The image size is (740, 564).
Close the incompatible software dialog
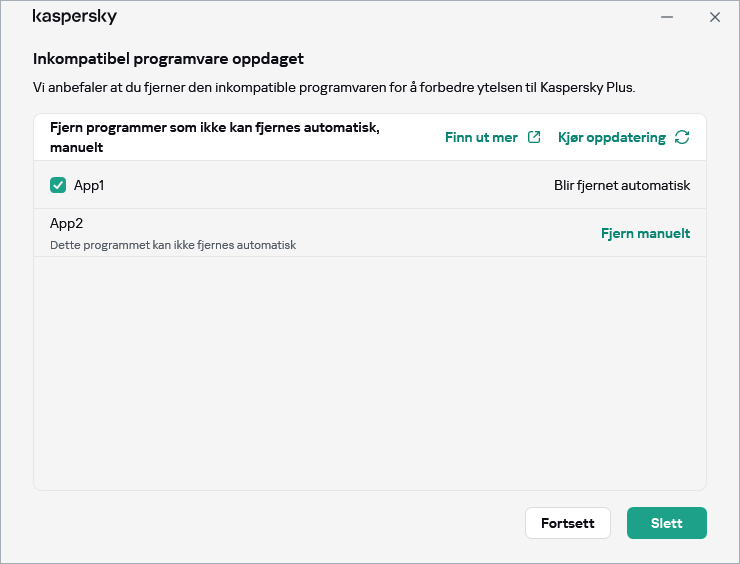click(714, 17)
